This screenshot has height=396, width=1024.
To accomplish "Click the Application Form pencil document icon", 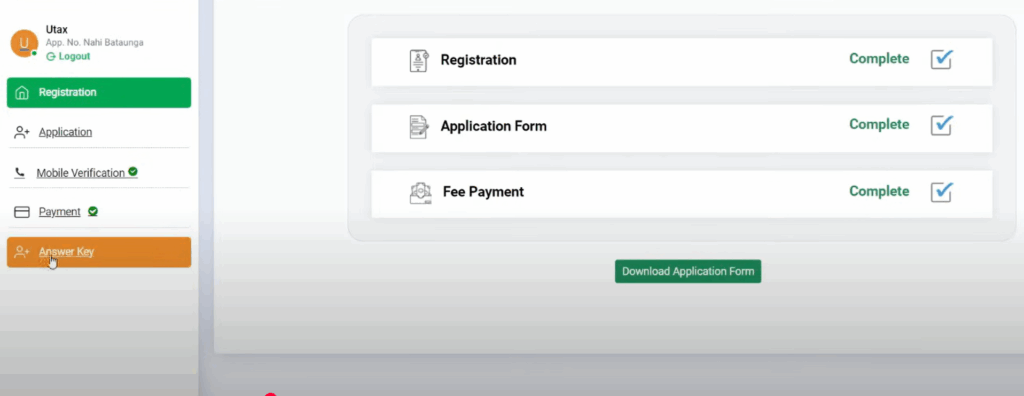I will 419,127.
